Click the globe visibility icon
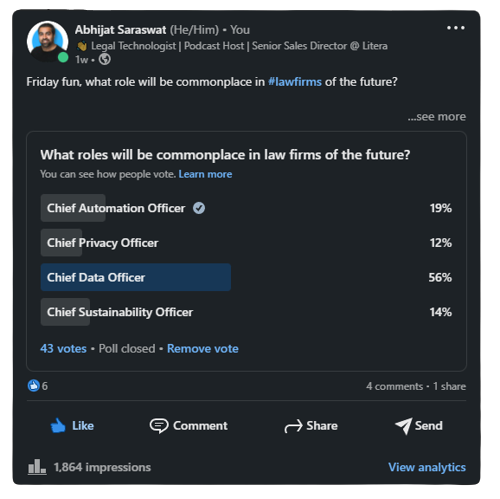This screenshot has width=500, height=499. [x=105, y=59]
